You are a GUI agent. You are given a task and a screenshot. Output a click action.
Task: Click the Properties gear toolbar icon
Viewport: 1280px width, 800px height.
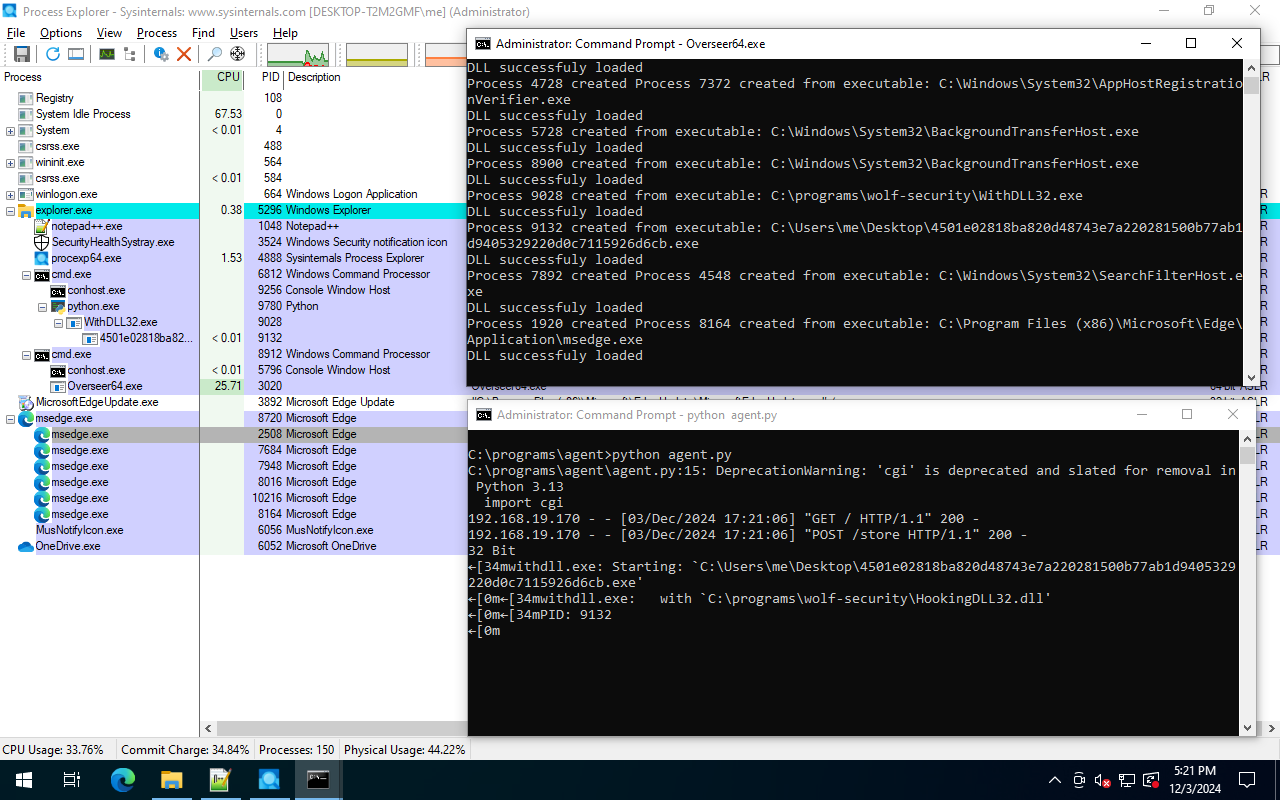161,54
